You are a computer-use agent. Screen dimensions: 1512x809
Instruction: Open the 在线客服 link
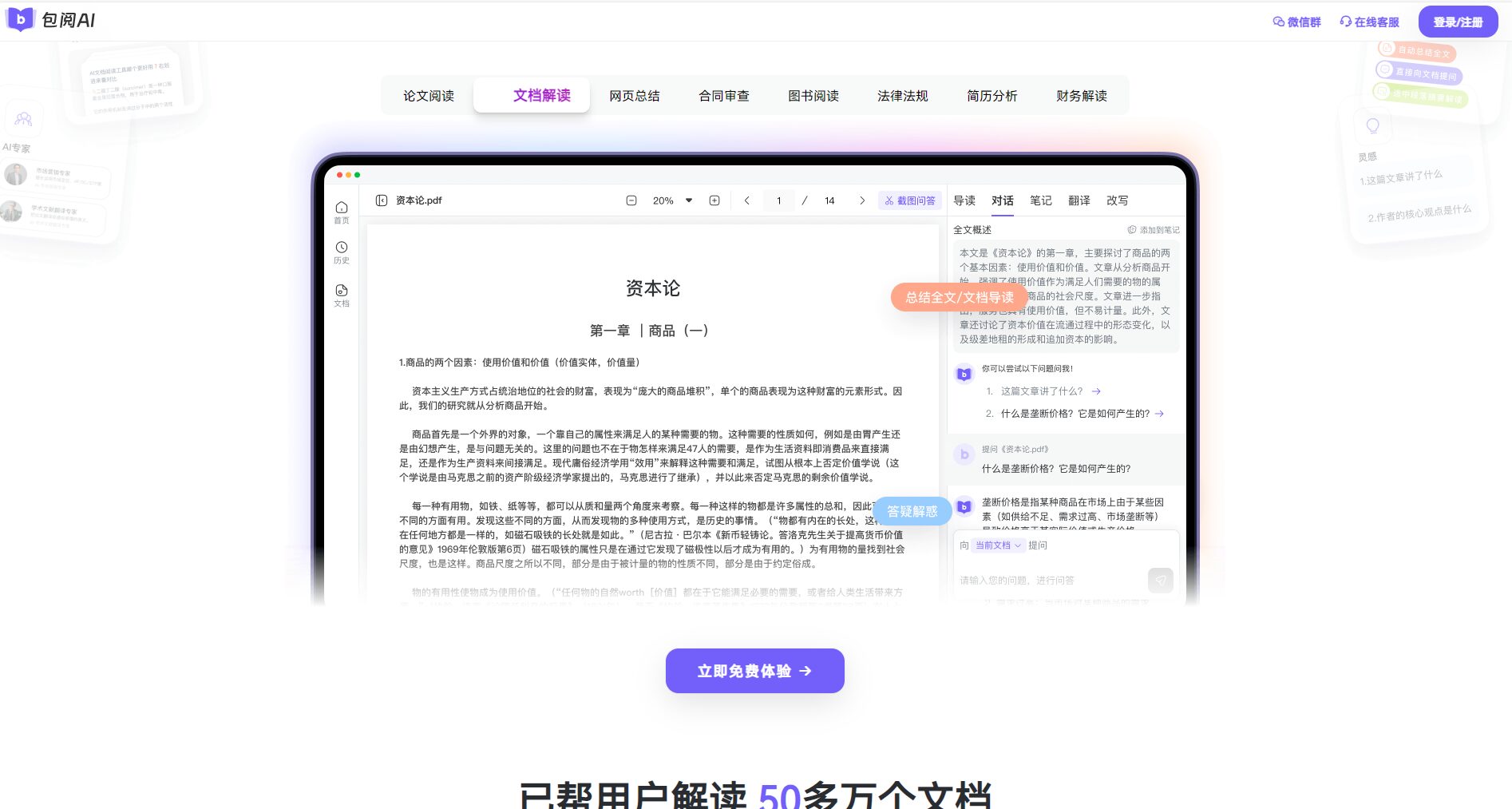1369,22
